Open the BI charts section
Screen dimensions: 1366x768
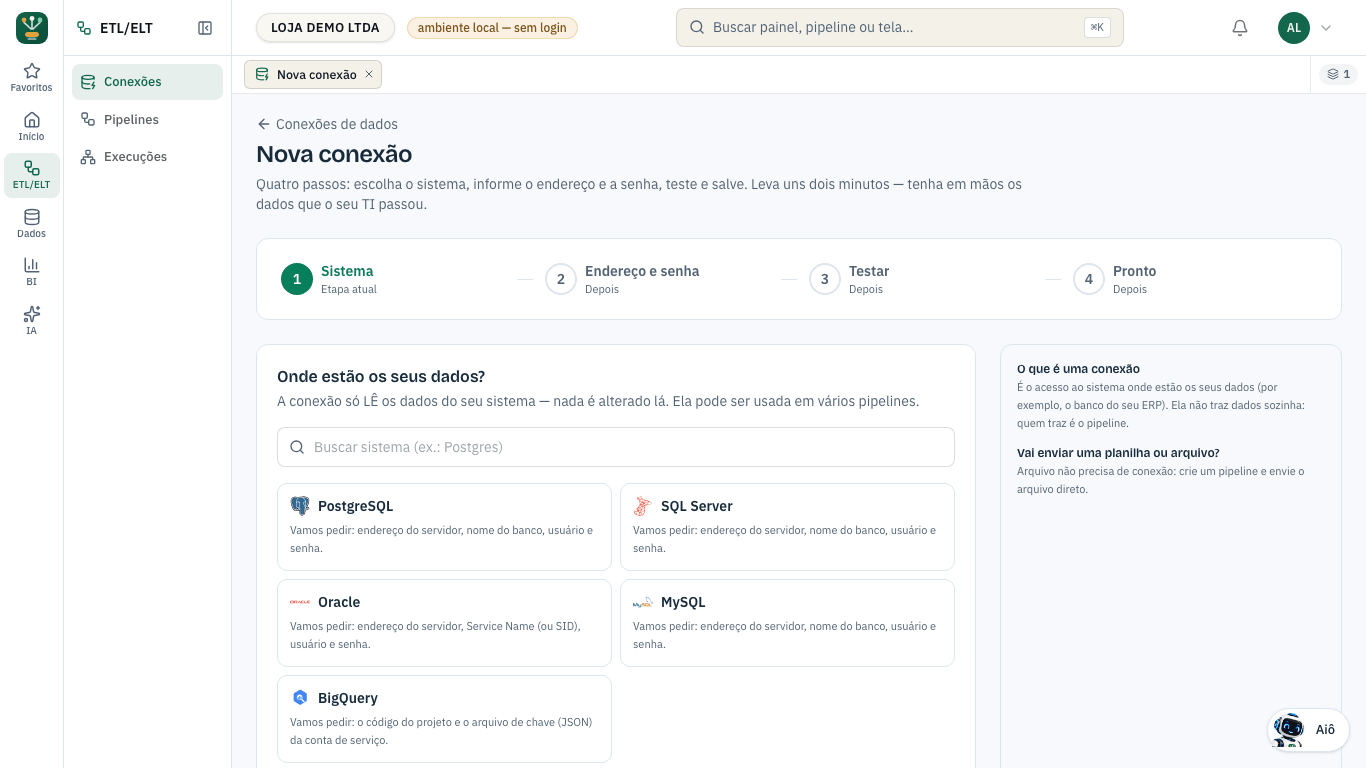(x=31, y=272)
